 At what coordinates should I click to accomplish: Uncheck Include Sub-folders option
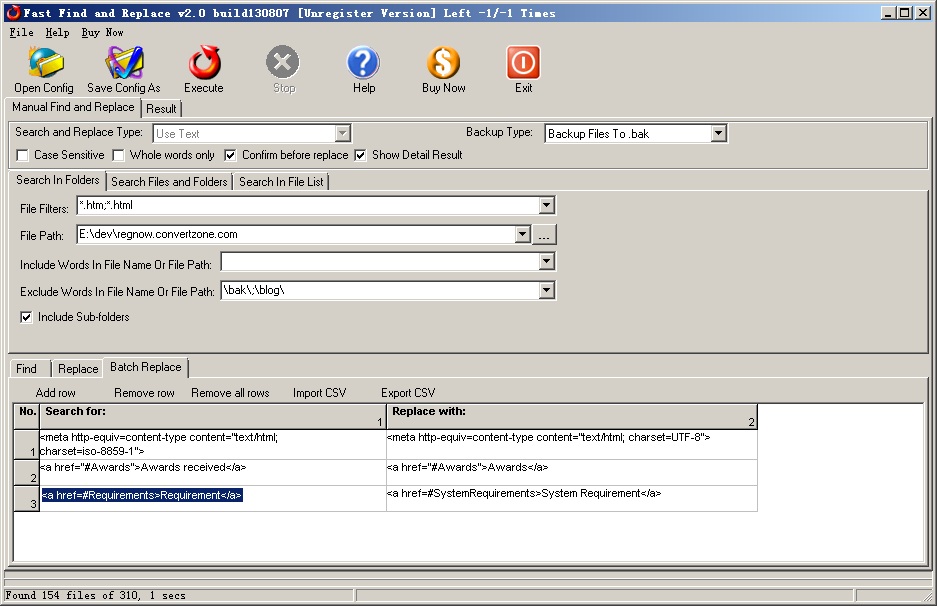pos(27,317)
